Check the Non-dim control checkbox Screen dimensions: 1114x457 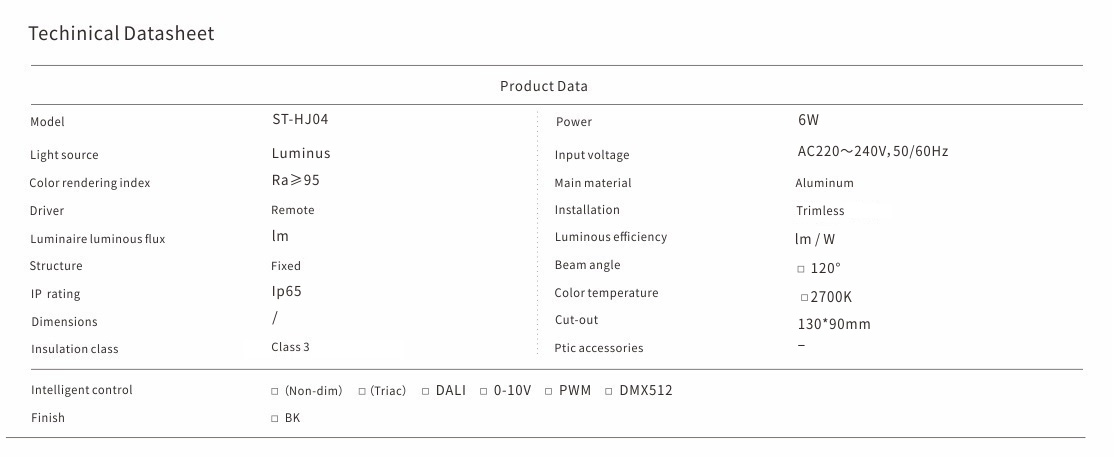coord(275,391)
